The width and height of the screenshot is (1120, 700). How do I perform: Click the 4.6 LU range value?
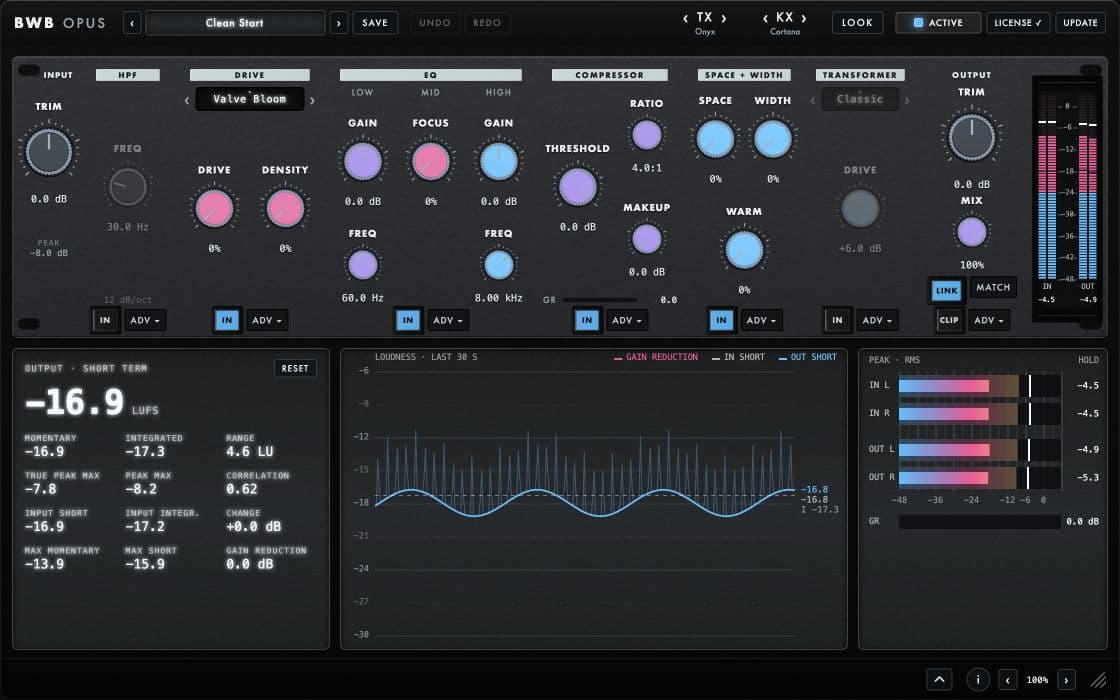(249, 452)
